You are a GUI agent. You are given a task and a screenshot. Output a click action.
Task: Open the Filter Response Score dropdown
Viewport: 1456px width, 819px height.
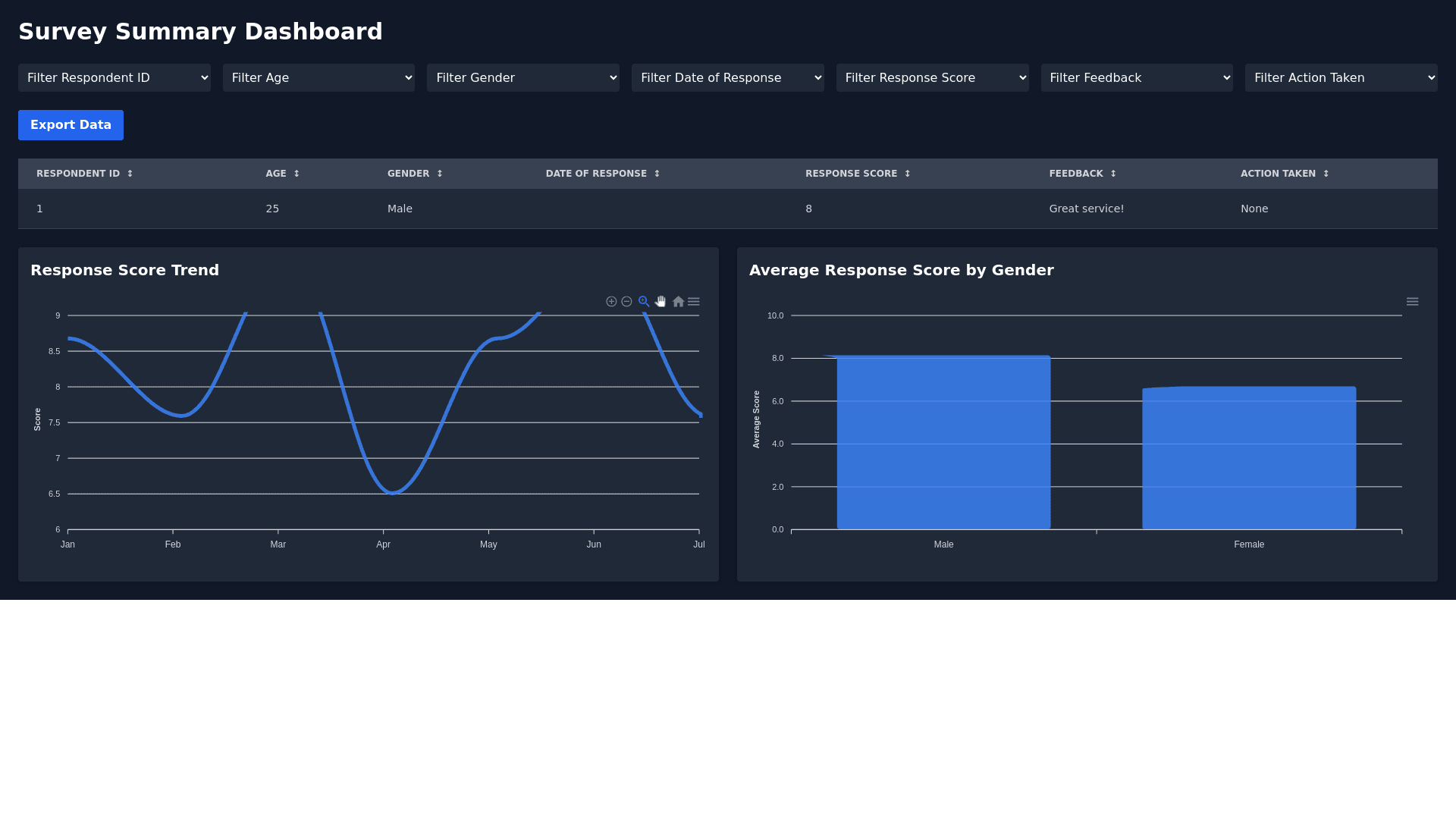click(x=932, y=78)
